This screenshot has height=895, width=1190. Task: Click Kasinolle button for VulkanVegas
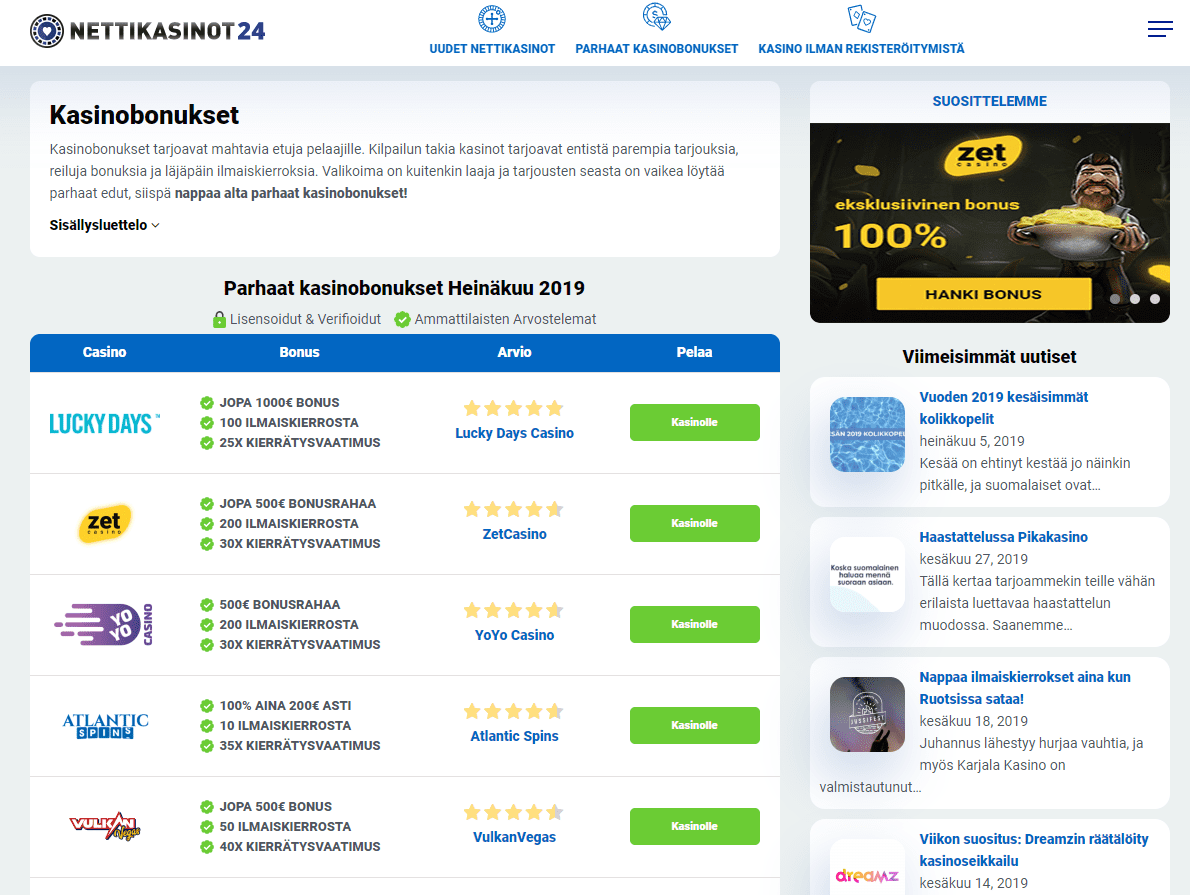click(x=694, y=826)
